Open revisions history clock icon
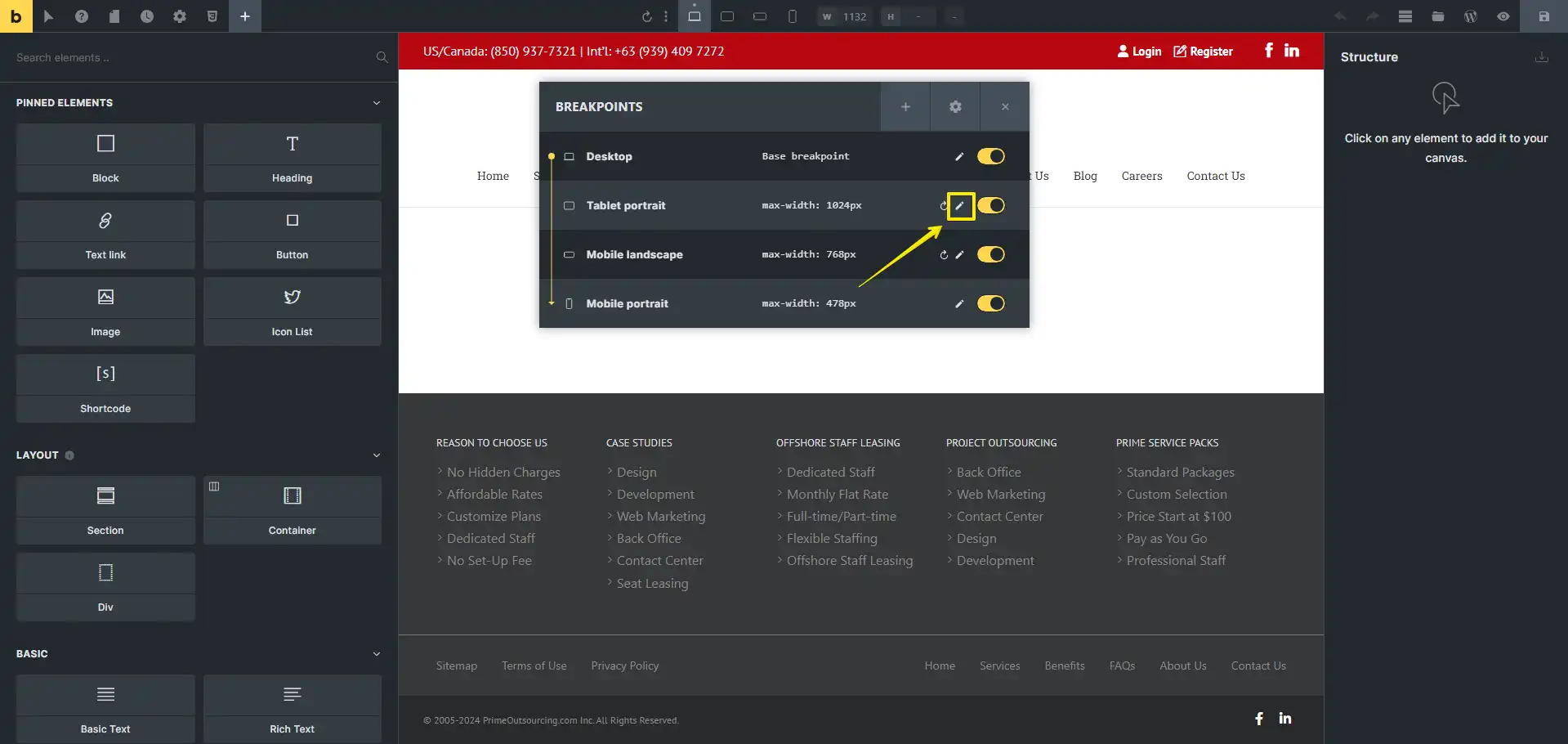The width and height of the screenshot is (1568, 744). 147,16
